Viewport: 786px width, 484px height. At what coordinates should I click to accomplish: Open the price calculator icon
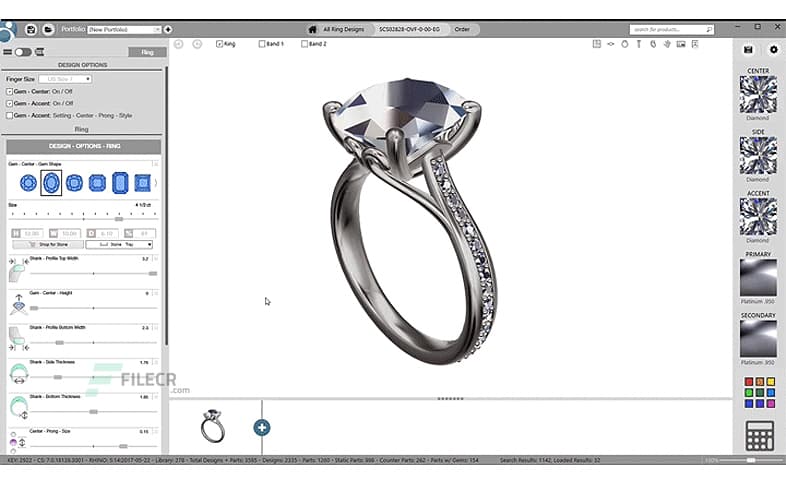pyautogui.click(x=759, y=435)
